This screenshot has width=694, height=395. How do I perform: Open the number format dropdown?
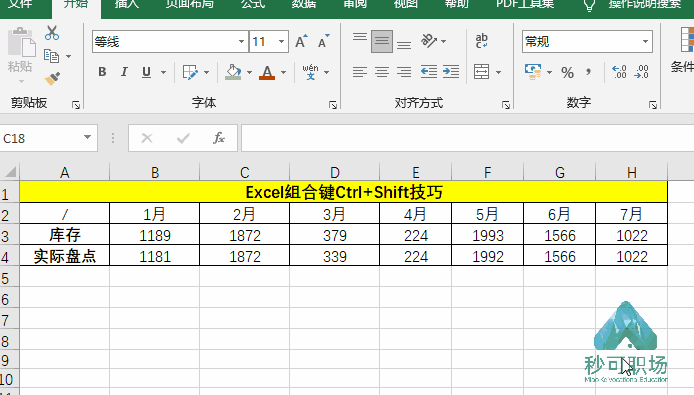645,42
